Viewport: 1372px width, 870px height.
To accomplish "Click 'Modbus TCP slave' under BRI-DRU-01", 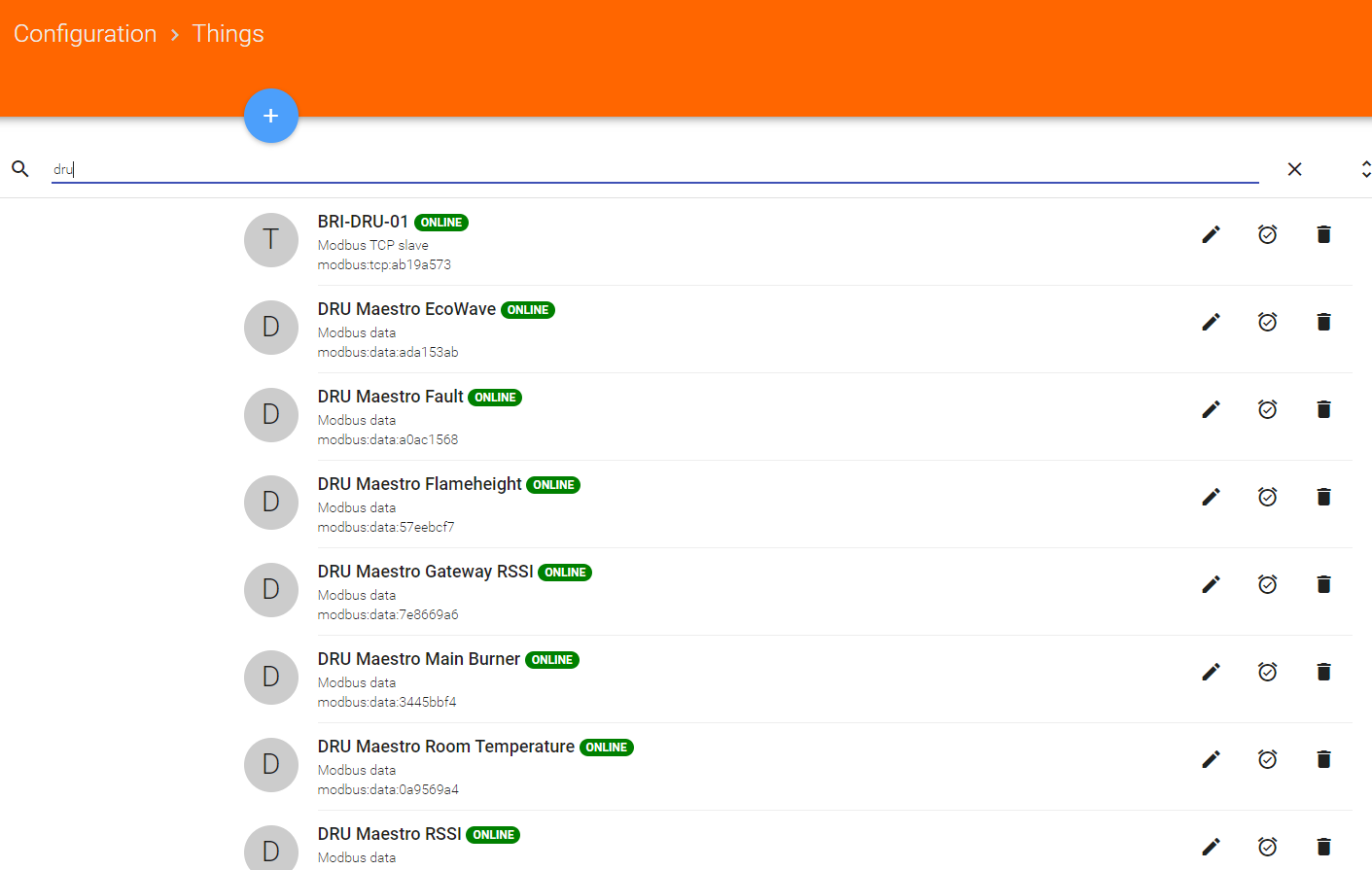I will pyautogui.click(x=373, y=245).
